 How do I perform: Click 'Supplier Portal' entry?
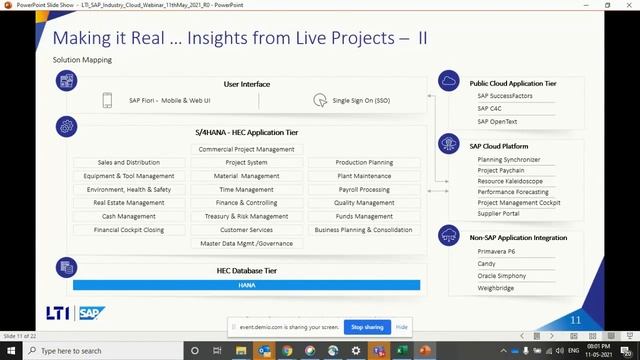tap(498, 213)
